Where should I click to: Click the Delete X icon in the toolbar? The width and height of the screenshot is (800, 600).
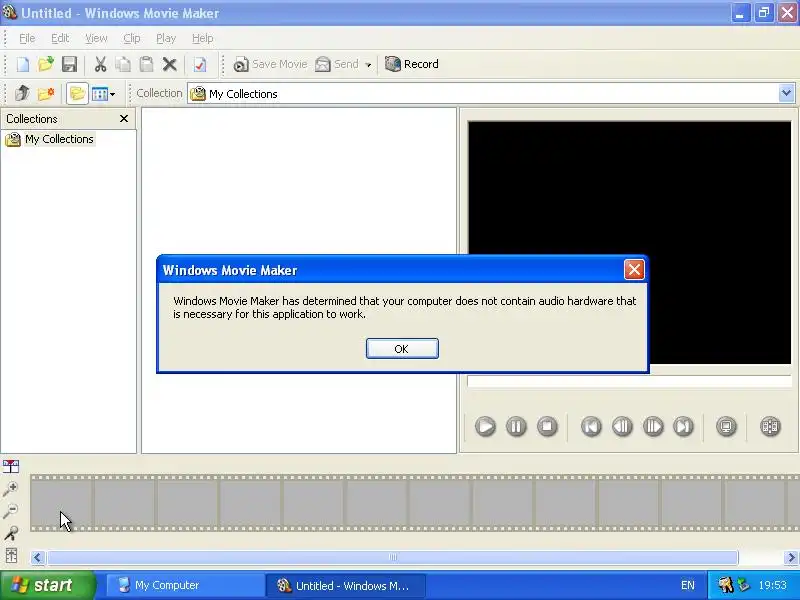pos(169,64)
